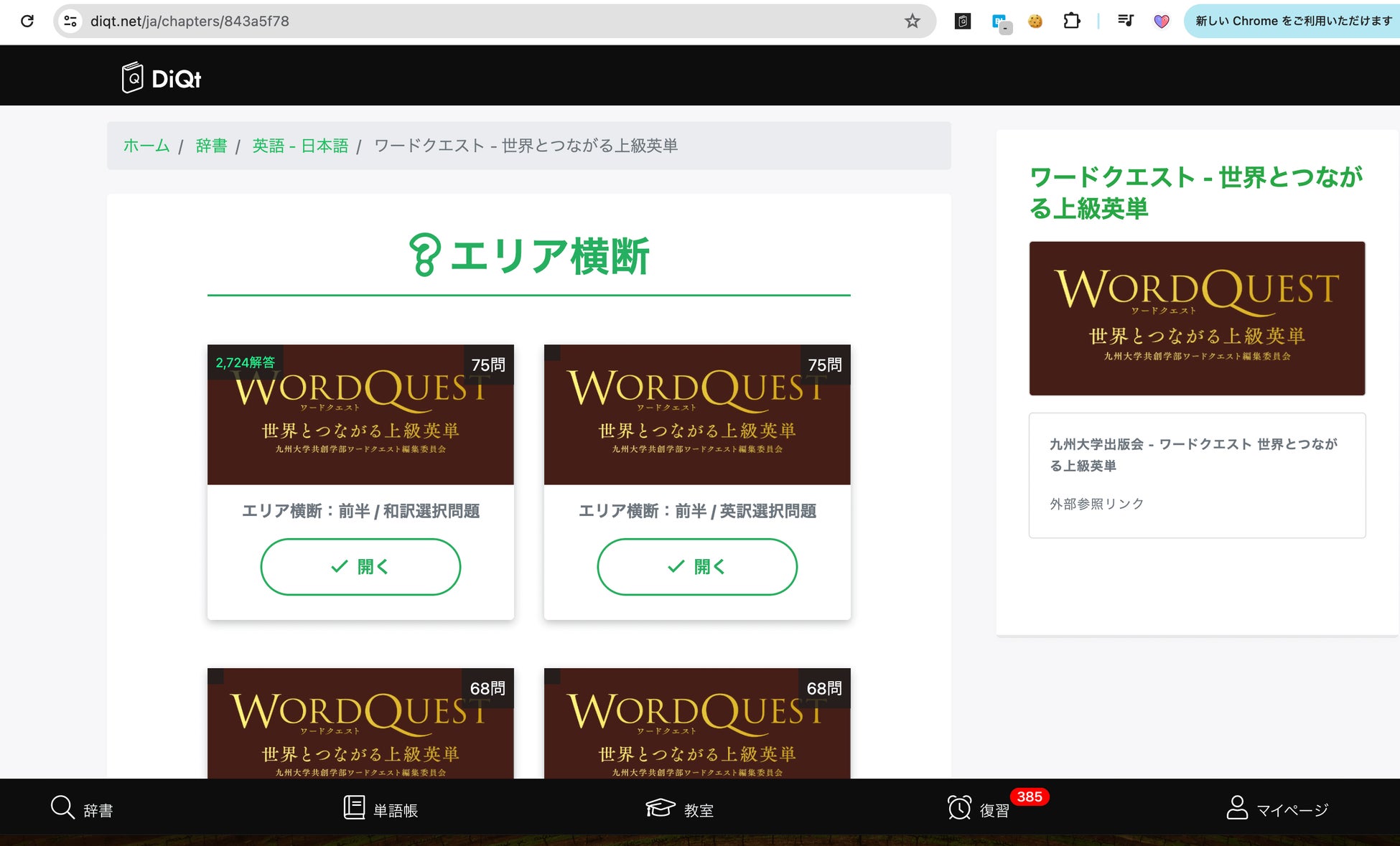1400x846 pixels.
Task: Bookmark this page with the star icon
Action: pos(912,21)
